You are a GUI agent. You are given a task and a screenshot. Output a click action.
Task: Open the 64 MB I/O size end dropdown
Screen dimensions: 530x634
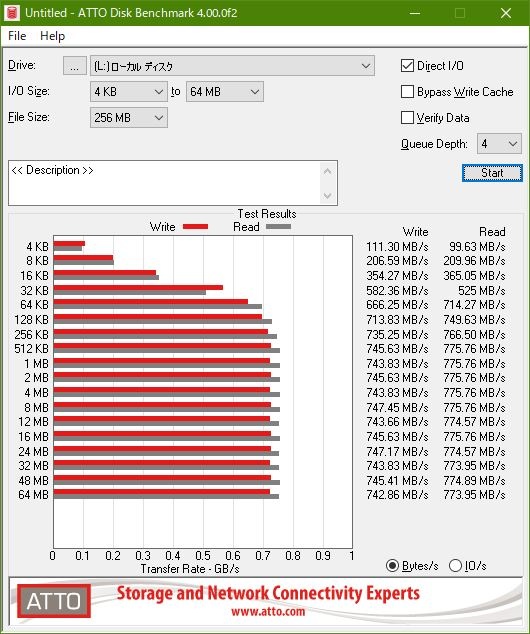pyautogui.click(x=224, y=92)
